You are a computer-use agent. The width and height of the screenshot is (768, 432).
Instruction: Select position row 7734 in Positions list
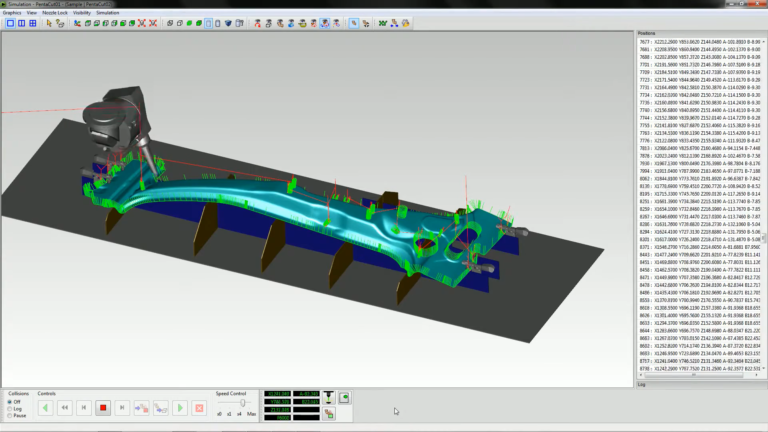(x=699, y=95)
